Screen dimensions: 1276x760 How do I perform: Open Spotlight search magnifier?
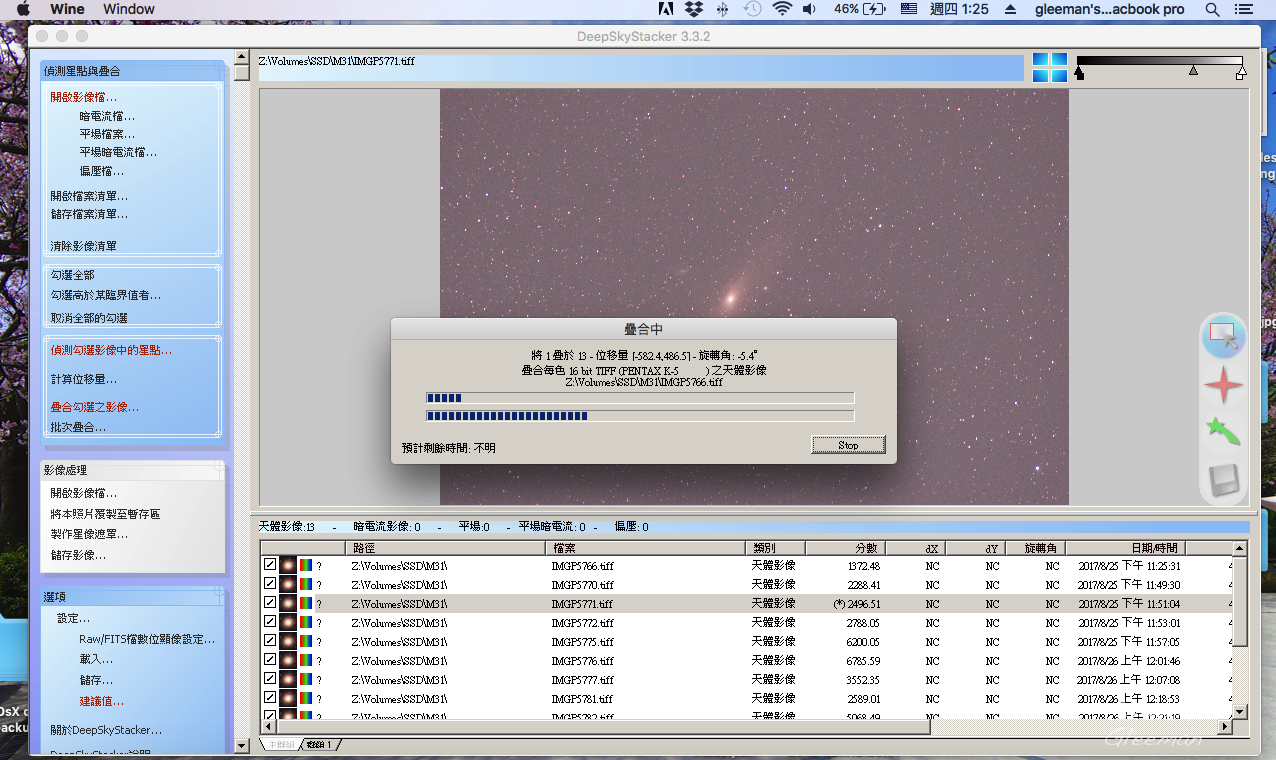[x=1213, y=9]
